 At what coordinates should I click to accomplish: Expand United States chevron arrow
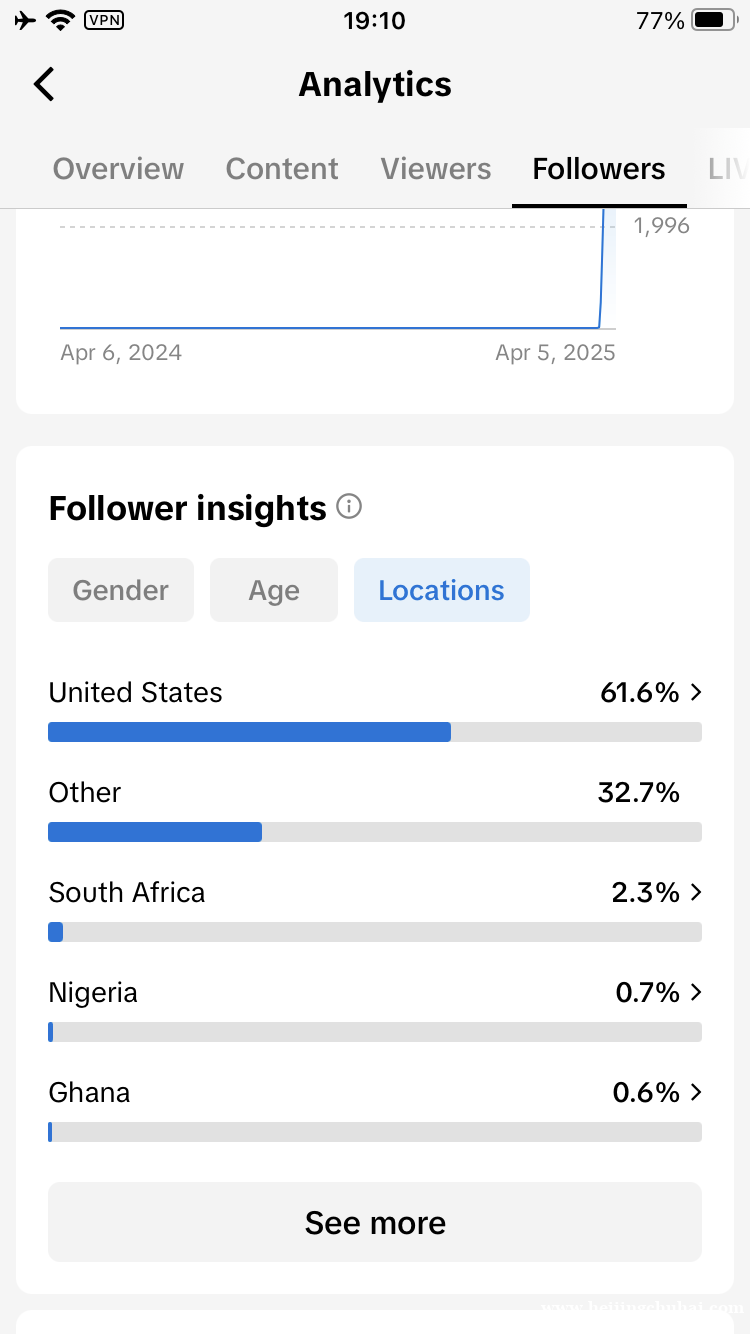pyautogui.click(x=696, y=692)
